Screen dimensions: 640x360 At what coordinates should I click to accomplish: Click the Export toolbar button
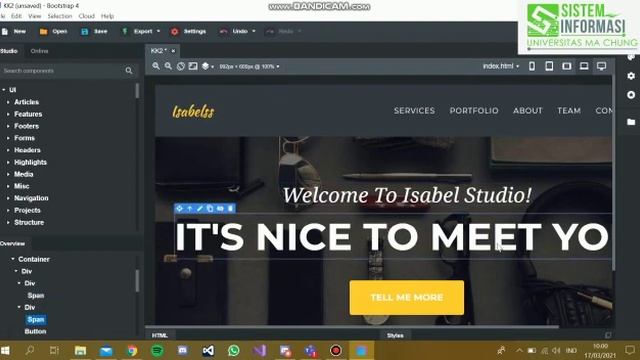[138, 31]
